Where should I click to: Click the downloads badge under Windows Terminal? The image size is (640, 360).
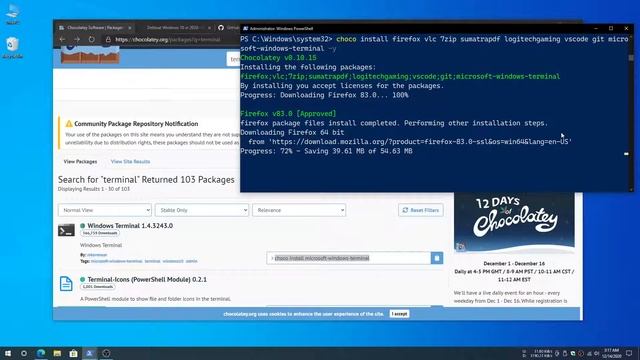[100, 233]
